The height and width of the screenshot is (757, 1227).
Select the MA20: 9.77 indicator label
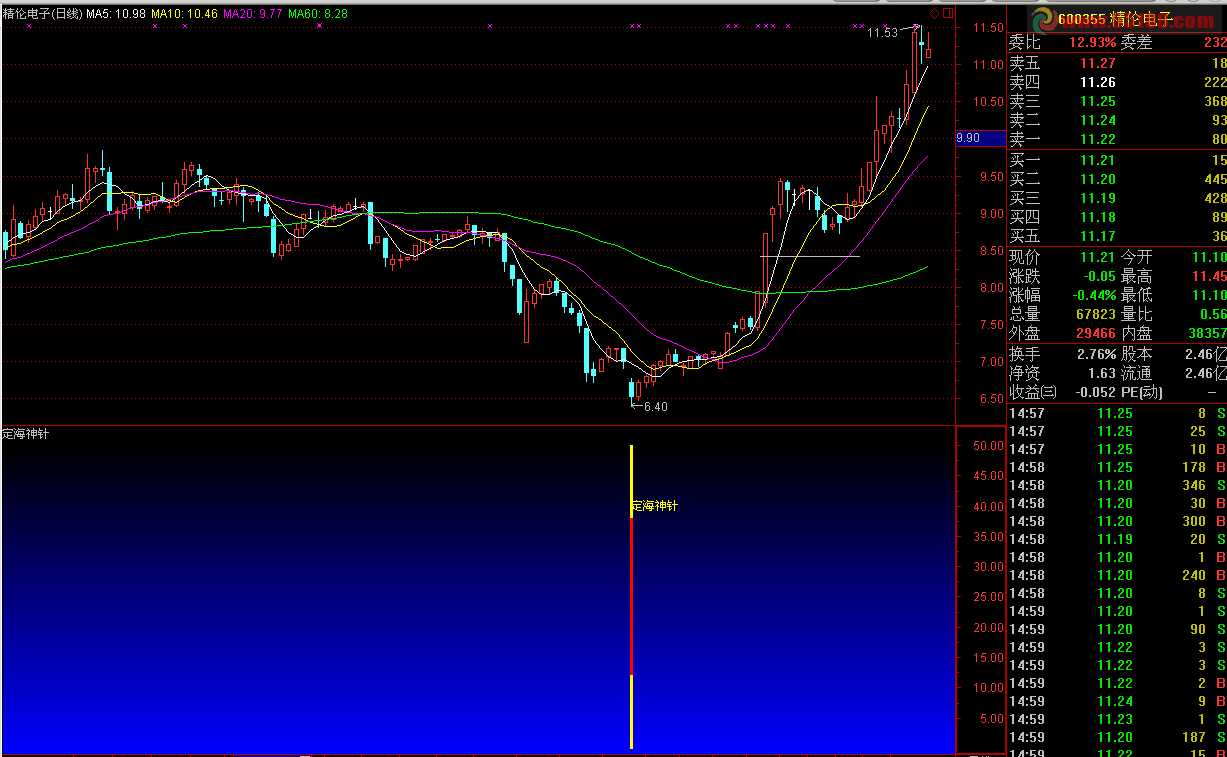252,14
